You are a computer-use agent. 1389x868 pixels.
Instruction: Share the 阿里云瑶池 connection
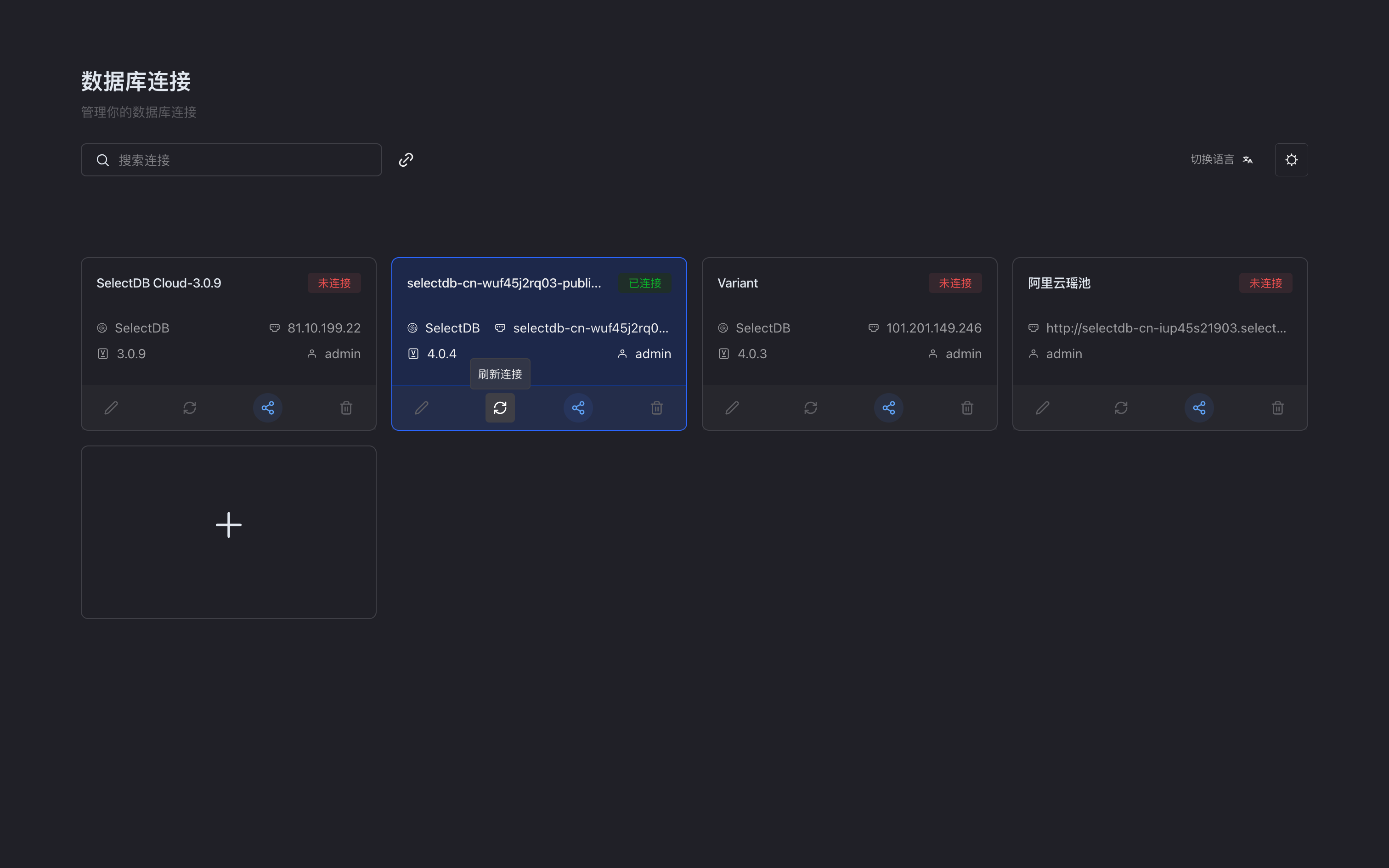click(1199, 408)
